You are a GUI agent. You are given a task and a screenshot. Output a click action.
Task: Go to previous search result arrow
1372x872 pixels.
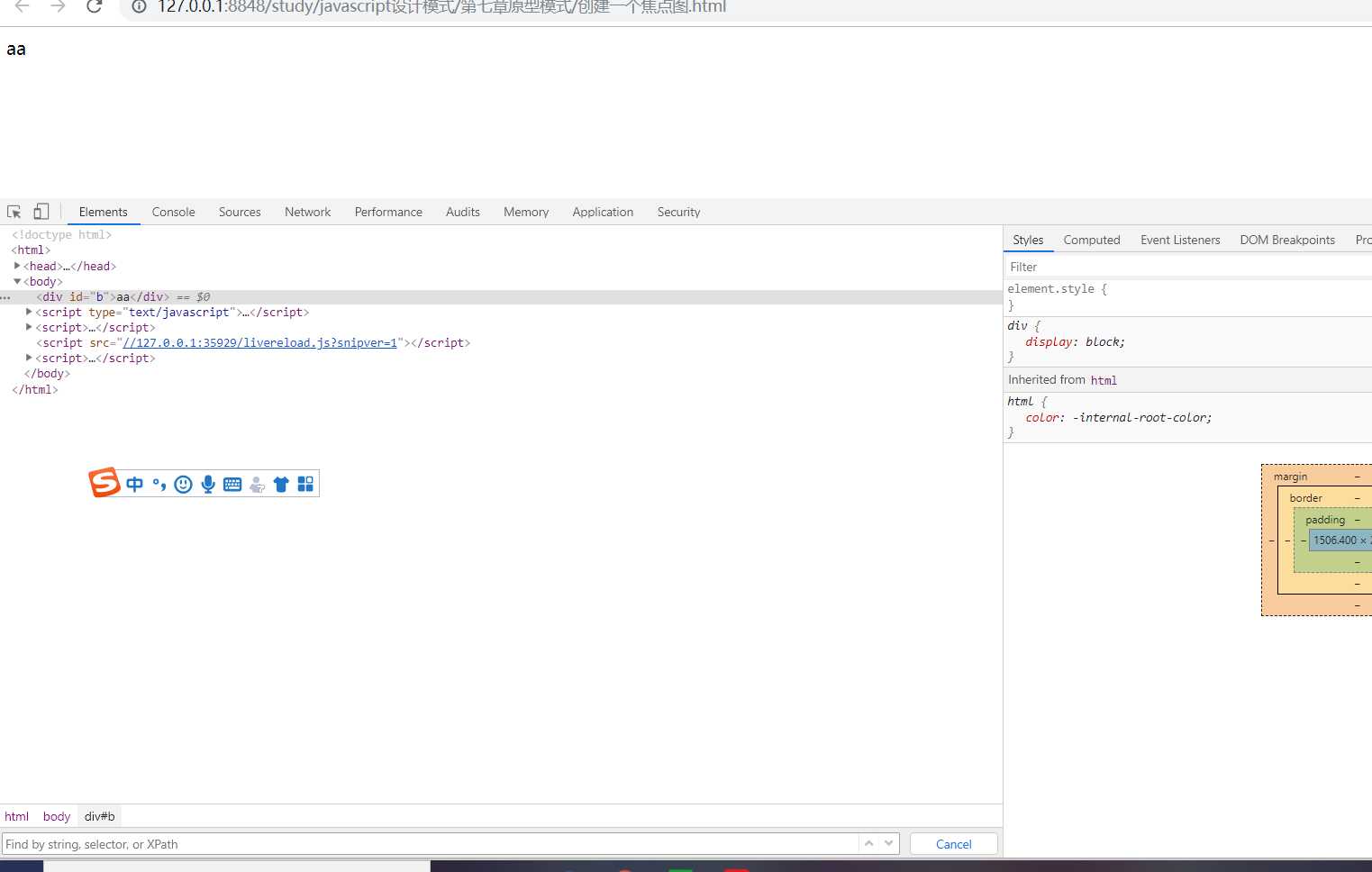pyautogui.click(x=869, y=843)
